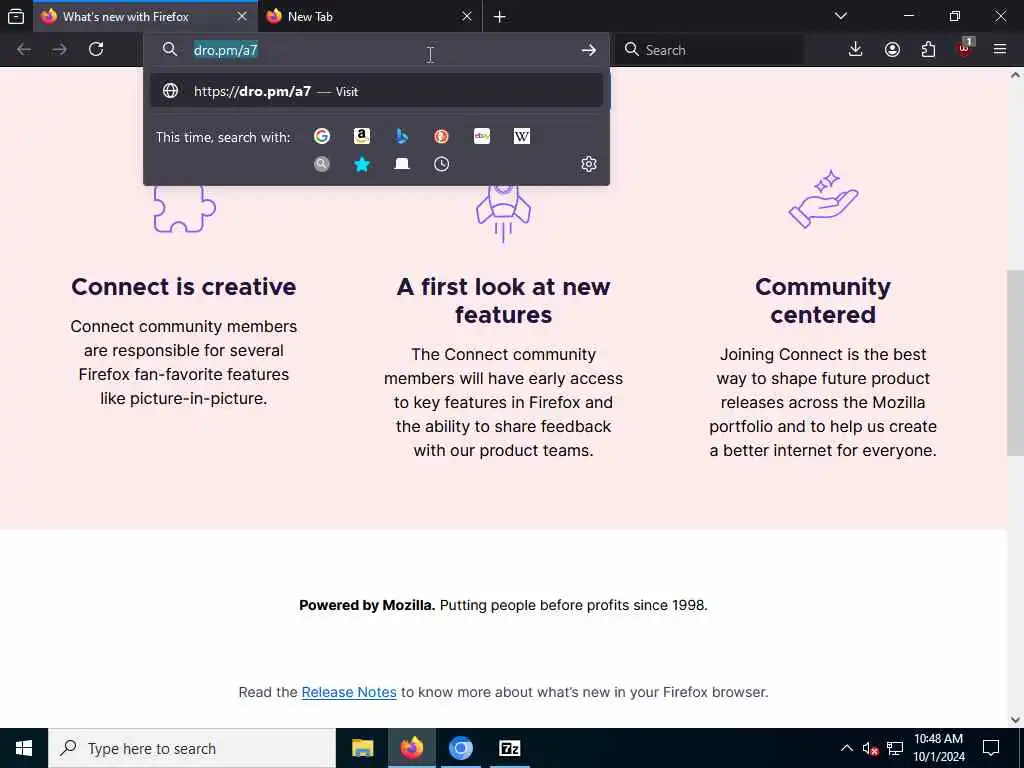Viewport: 1024px width, 768px height.
Task: Close the New Tab tab
Action: [466, 16]
